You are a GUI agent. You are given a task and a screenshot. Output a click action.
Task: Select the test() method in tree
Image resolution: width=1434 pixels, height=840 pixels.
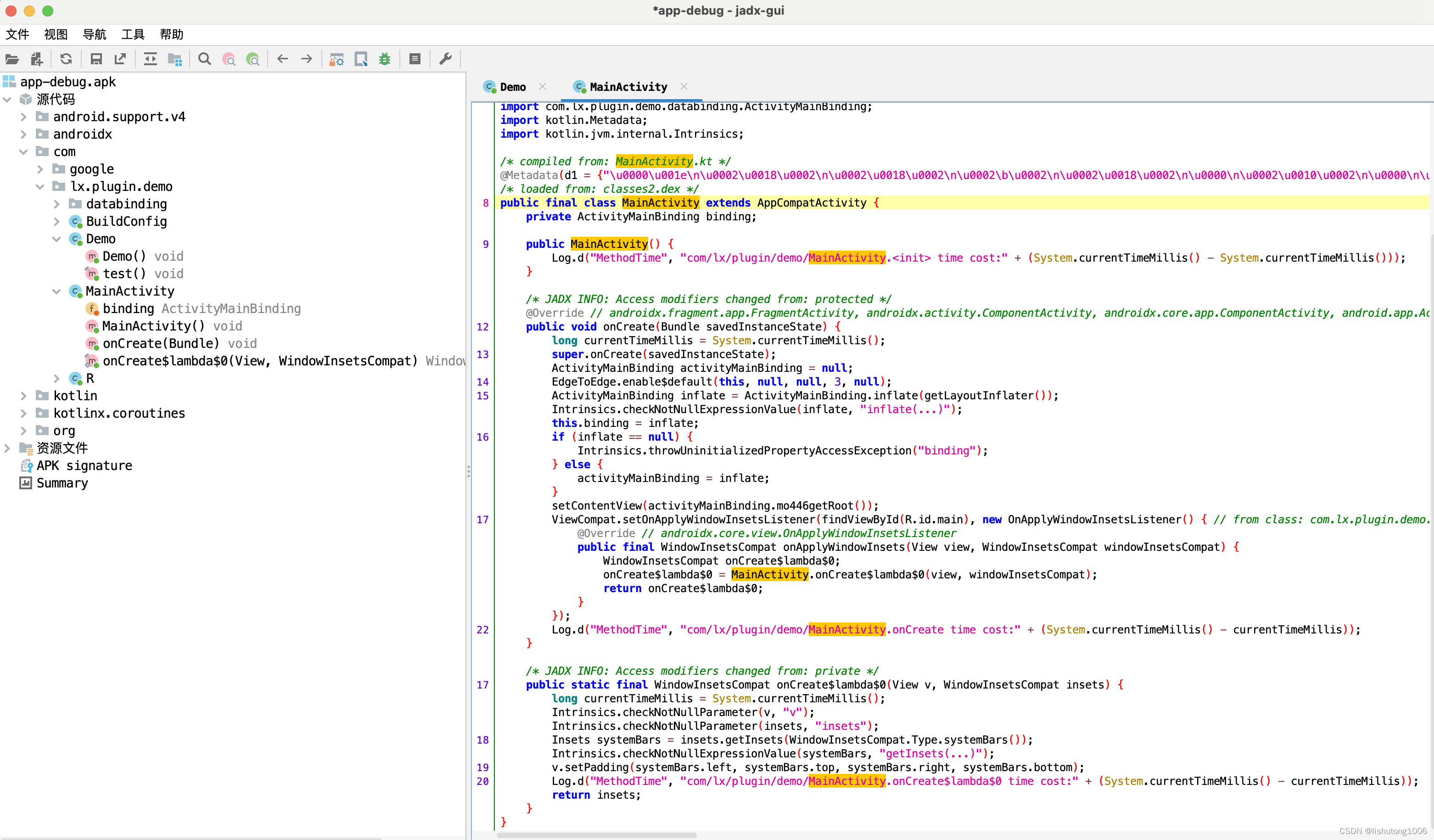pyautogui.click(x=124, y=274)
